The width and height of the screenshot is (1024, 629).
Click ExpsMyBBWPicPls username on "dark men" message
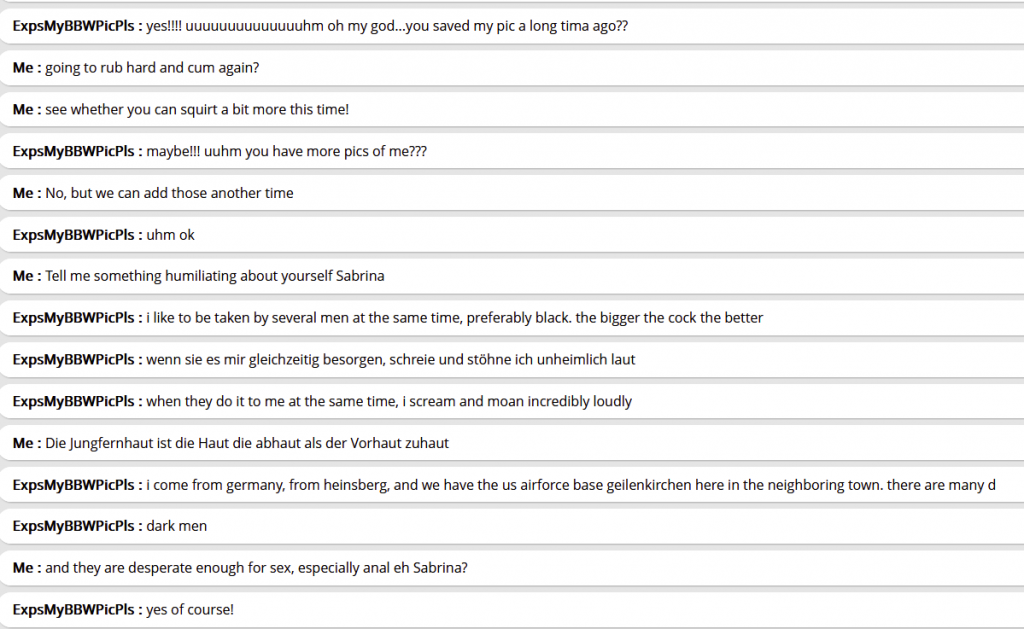(72, 526)
